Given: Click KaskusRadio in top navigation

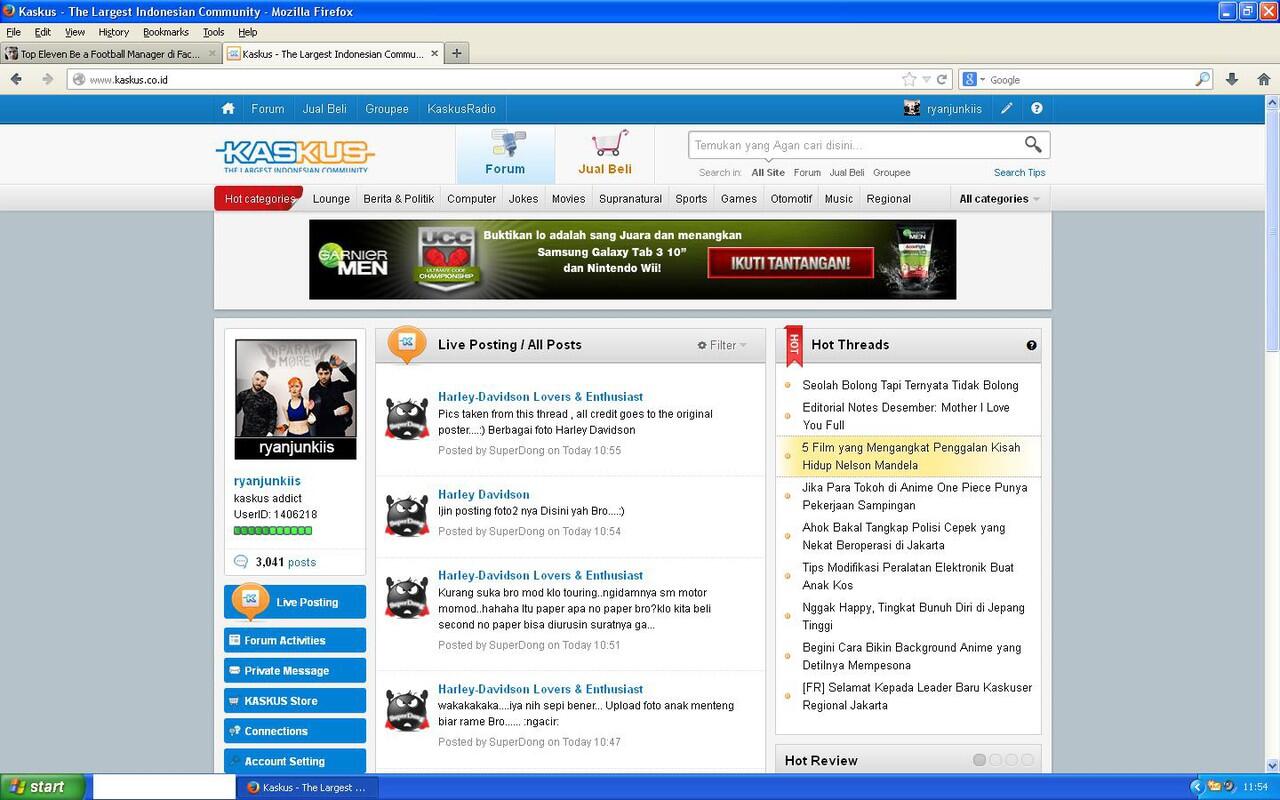Looking at the screenshot, I should [461, 109].
